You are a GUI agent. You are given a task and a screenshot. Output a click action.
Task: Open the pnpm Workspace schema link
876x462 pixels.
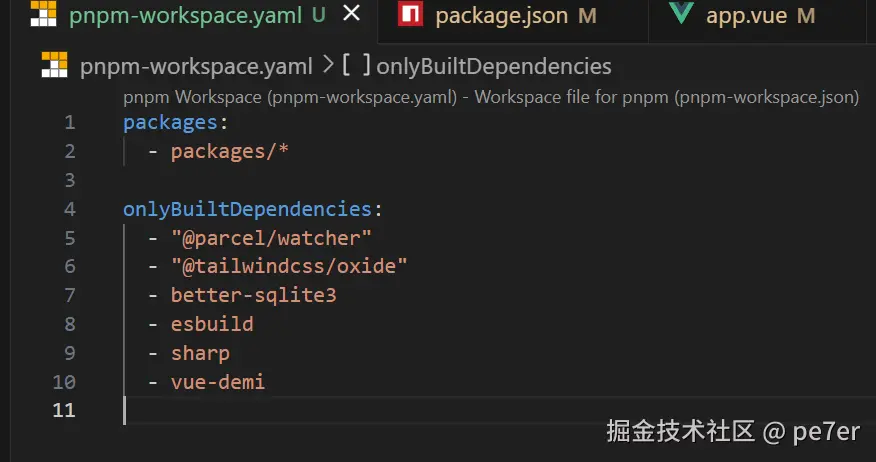491,97
